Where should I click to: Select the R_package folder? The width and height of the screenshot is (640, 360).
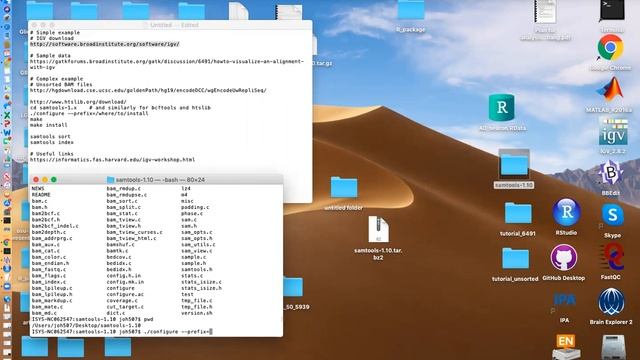coord(411,10)
